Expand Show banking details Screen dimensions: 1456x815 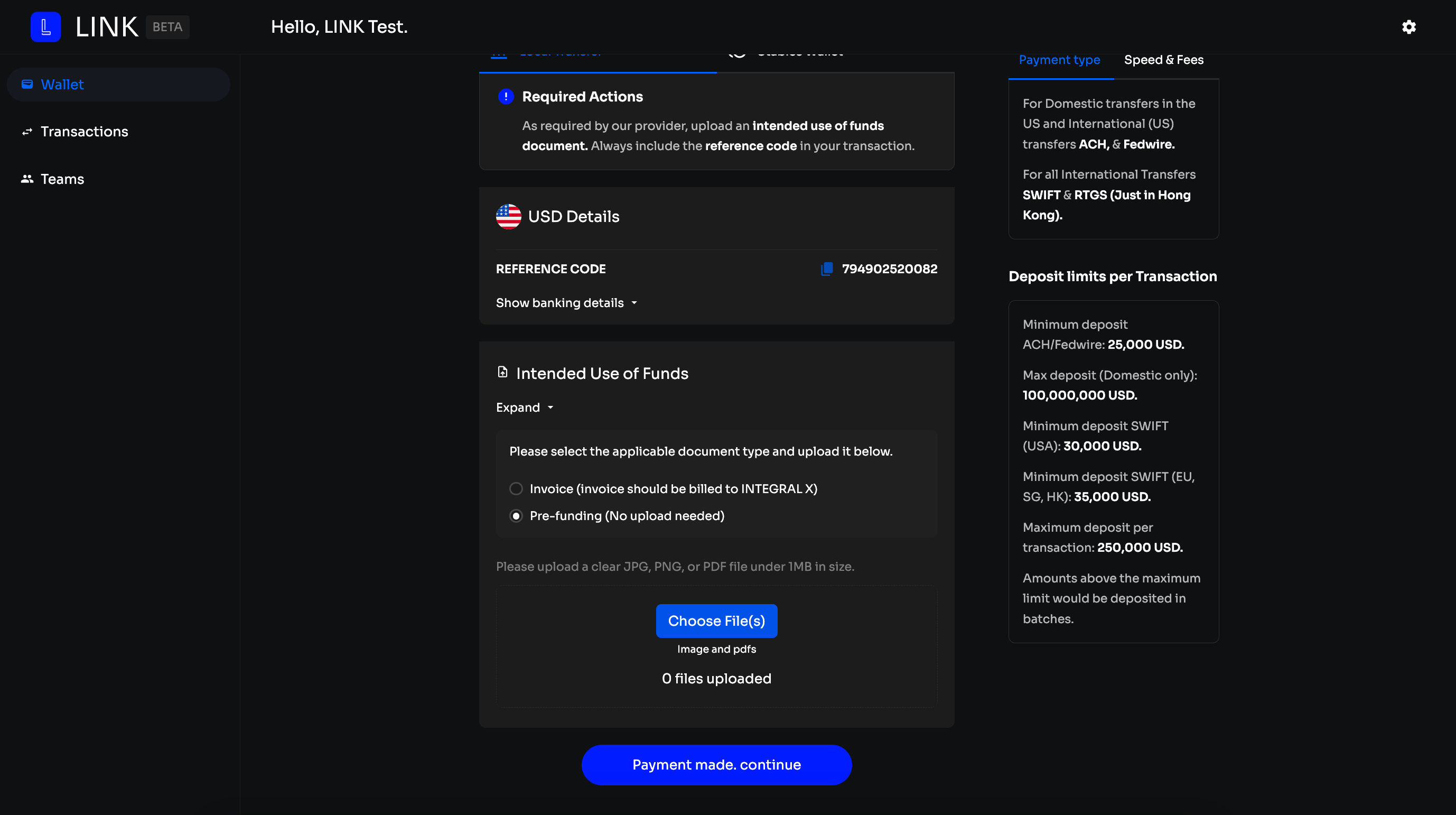coord(566,303)
